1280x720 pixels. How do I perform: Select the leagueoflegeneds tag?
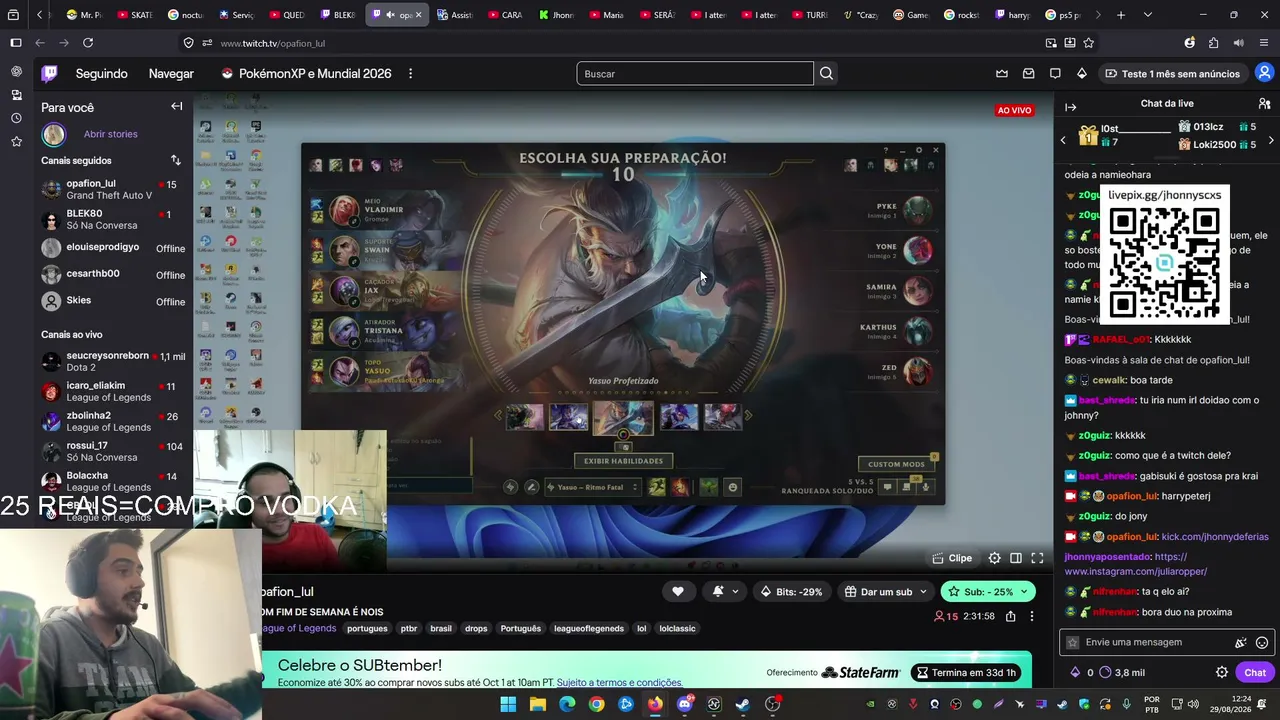589,628
